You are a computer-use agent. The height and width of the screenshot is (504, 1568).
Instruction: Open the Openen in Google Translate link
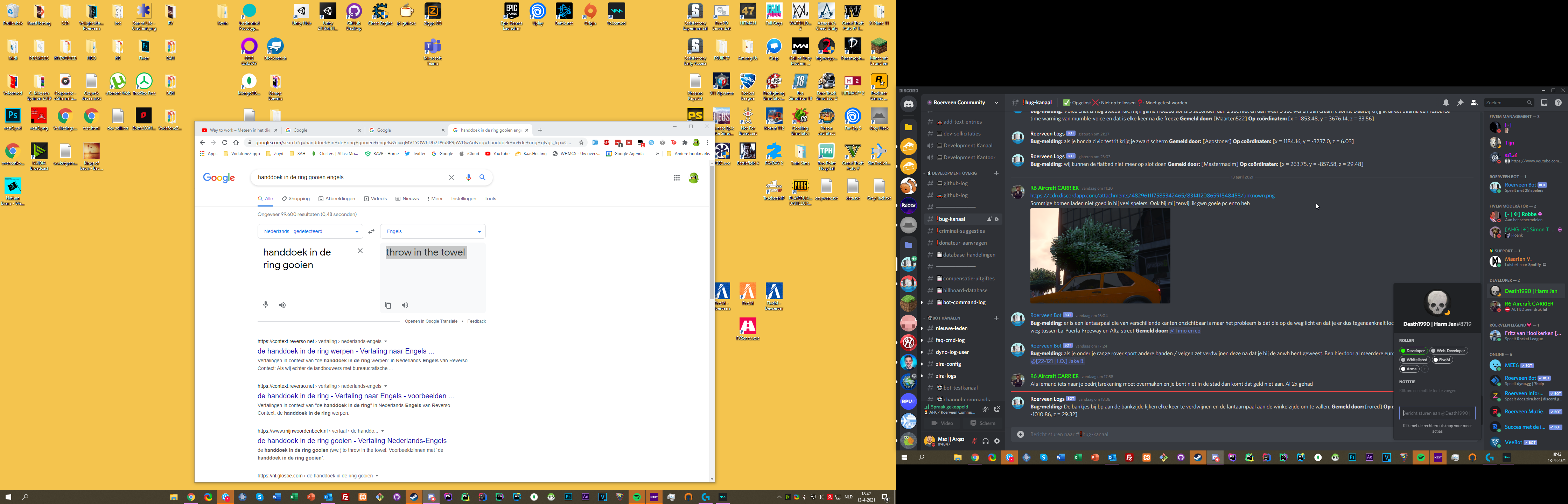[431, 321]
